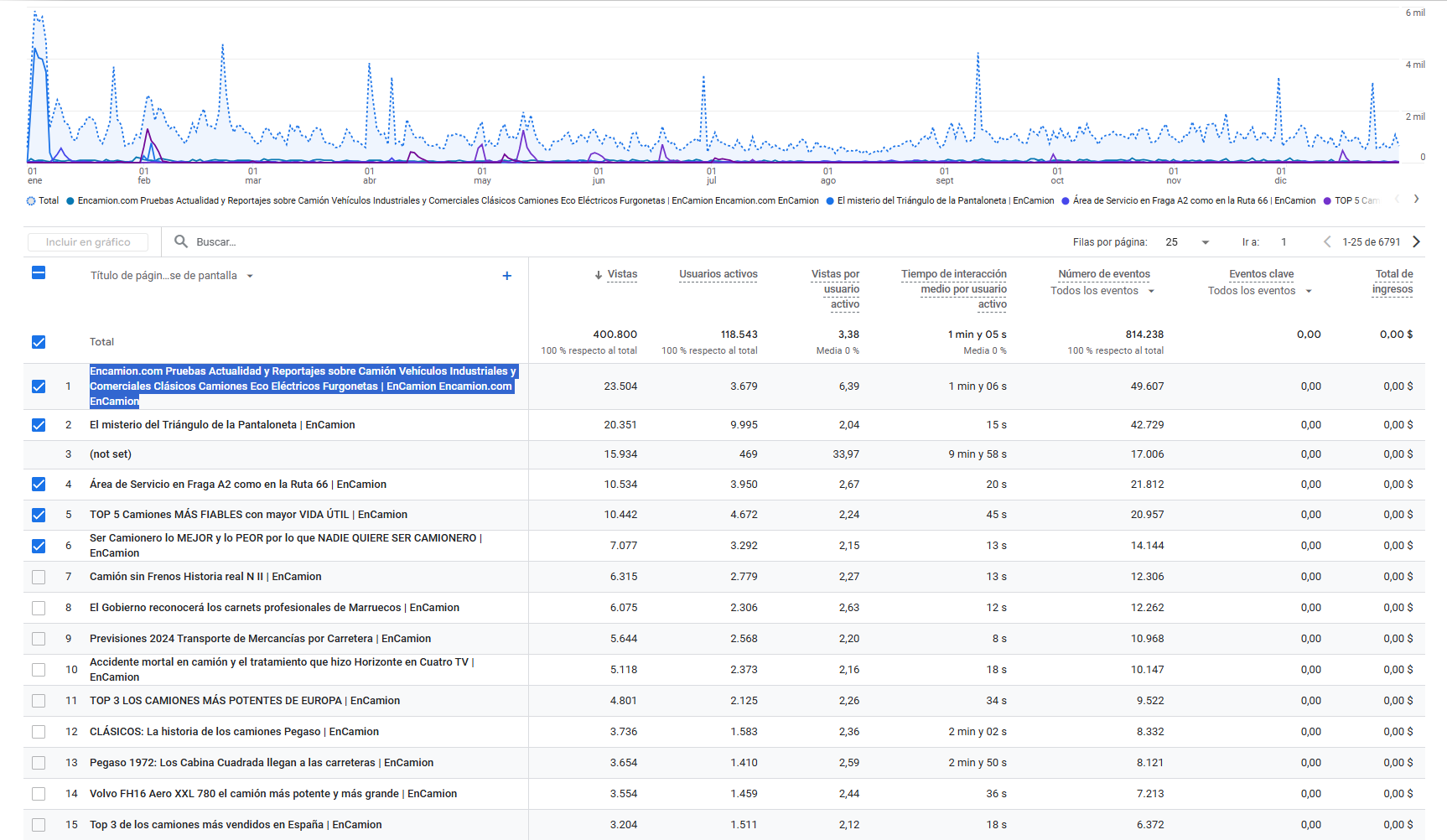Screen dimensions: 1447x840
Task: Click the sort arrow beside Vistas
Action: pos(599,275)
